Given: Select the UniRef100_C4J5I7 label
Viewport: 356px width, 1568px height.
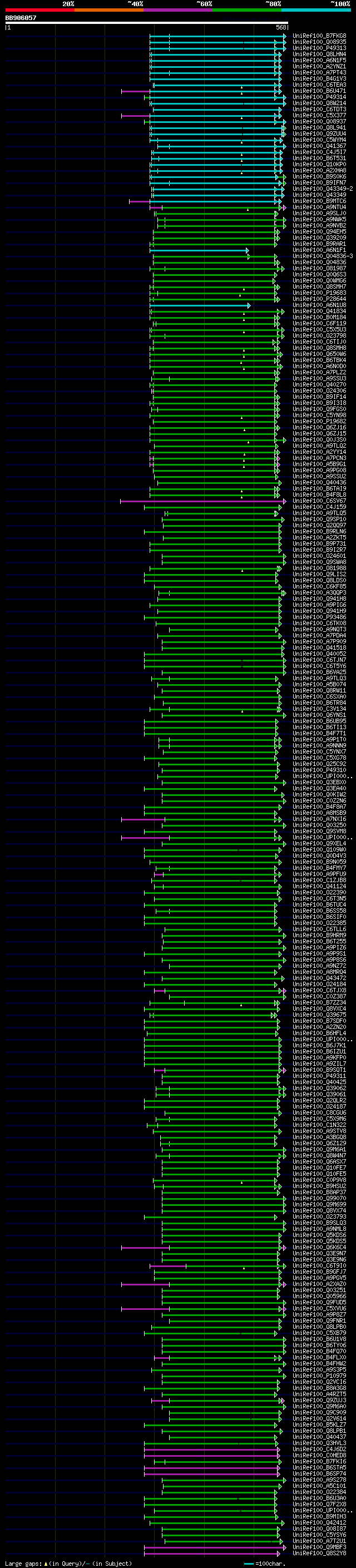Looking at the screenshot, I should (x=319, y=152).
